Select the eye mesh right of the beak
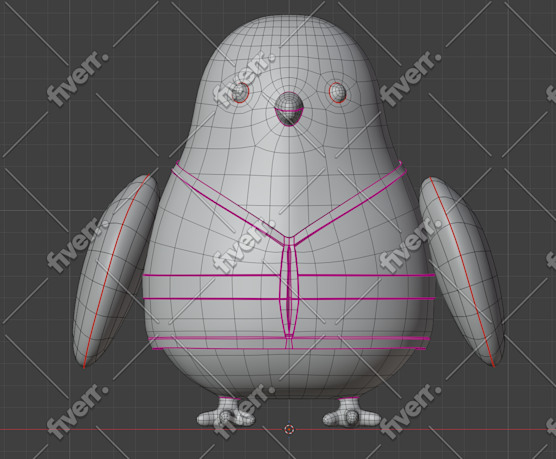The width and height of the screenshot is (556, 459). click(x=337, y=92)
